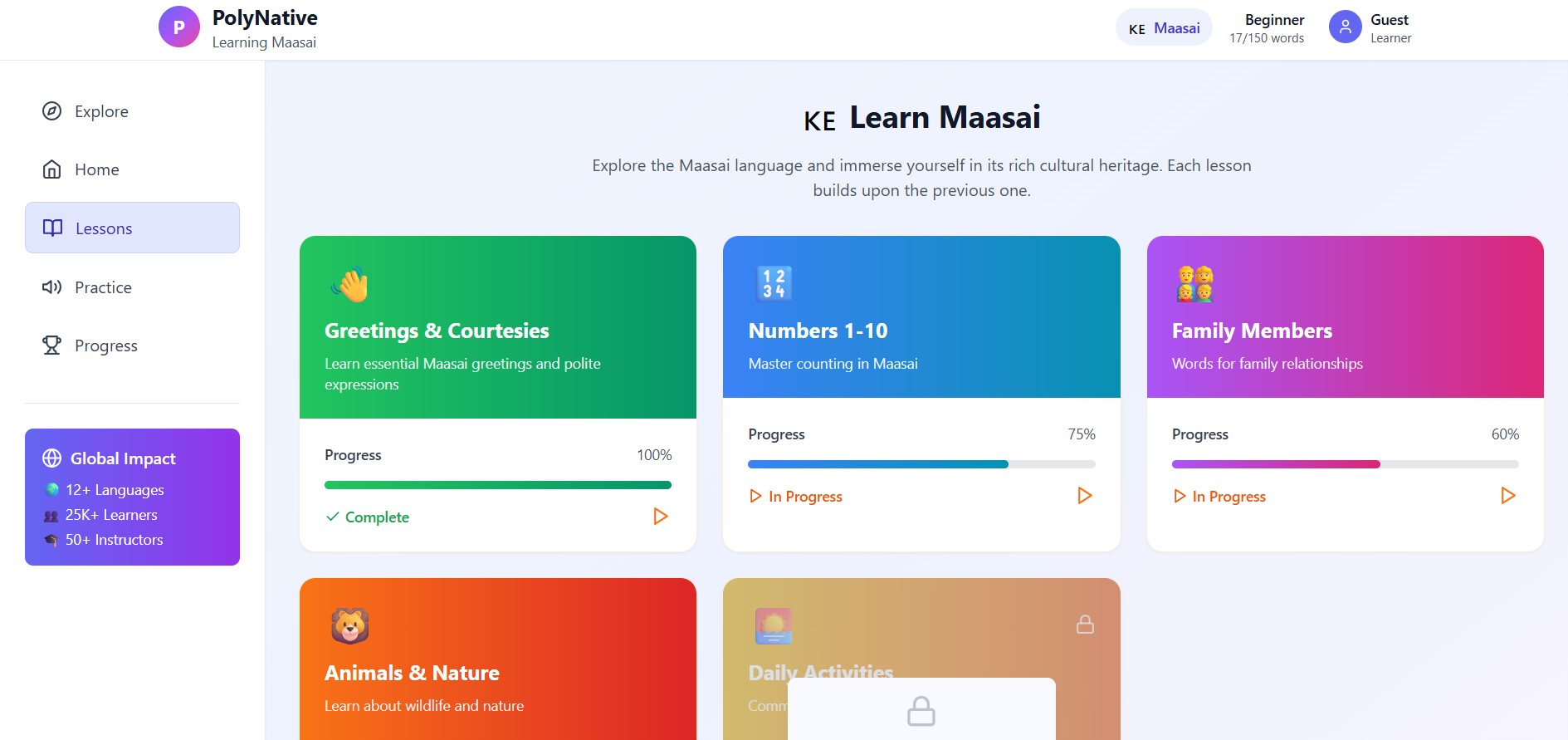Go to Home in the sidebar
This screenshot has width=1568, height=740.
click(x=132, y=169)
